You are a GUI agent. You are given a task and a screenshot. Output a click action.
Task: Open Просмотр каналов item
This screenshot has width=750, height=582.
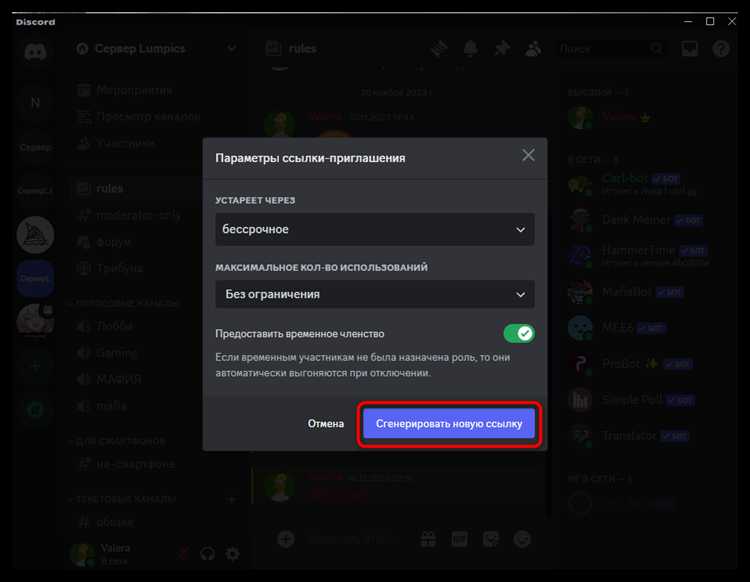click(x=139, y=117)
